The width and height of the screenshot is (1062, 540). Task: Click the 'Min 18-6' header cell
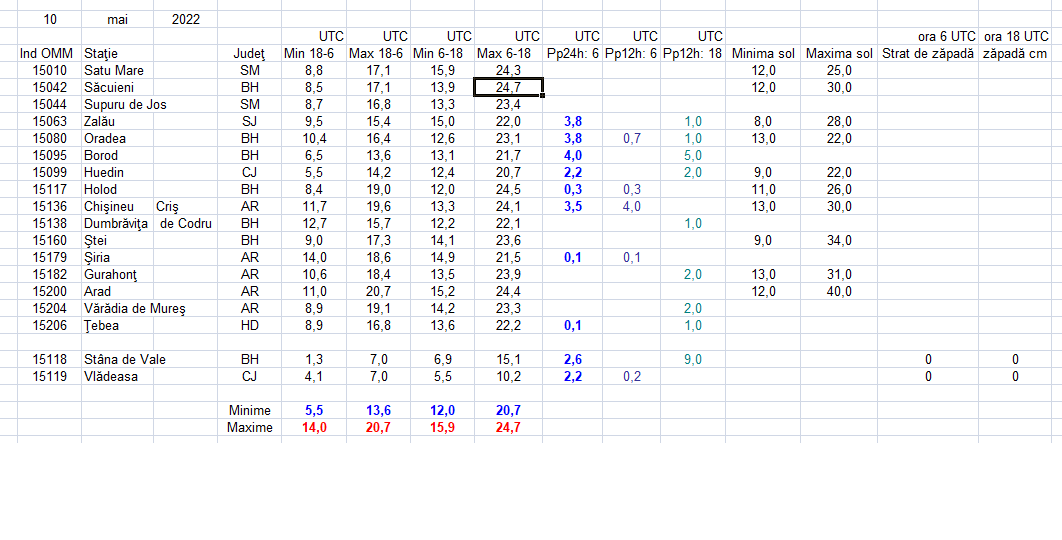click(314, 54)
